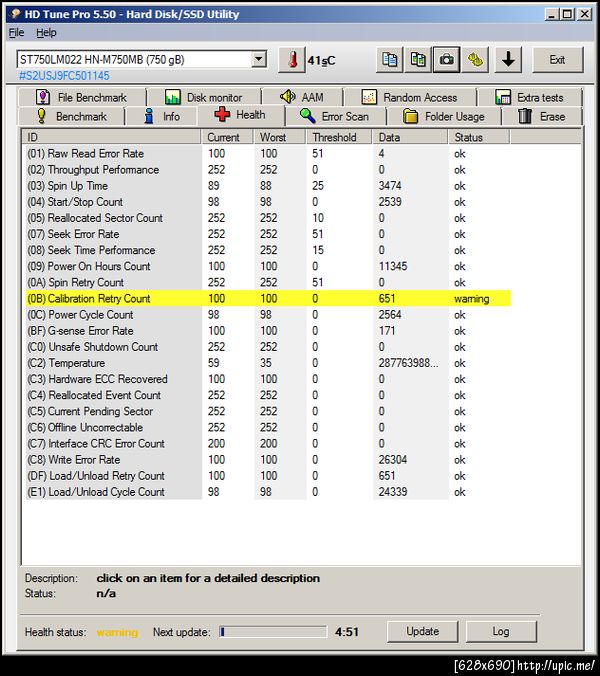Switch to the Info tab
The image size is (600, 676).
click(162, 116)
